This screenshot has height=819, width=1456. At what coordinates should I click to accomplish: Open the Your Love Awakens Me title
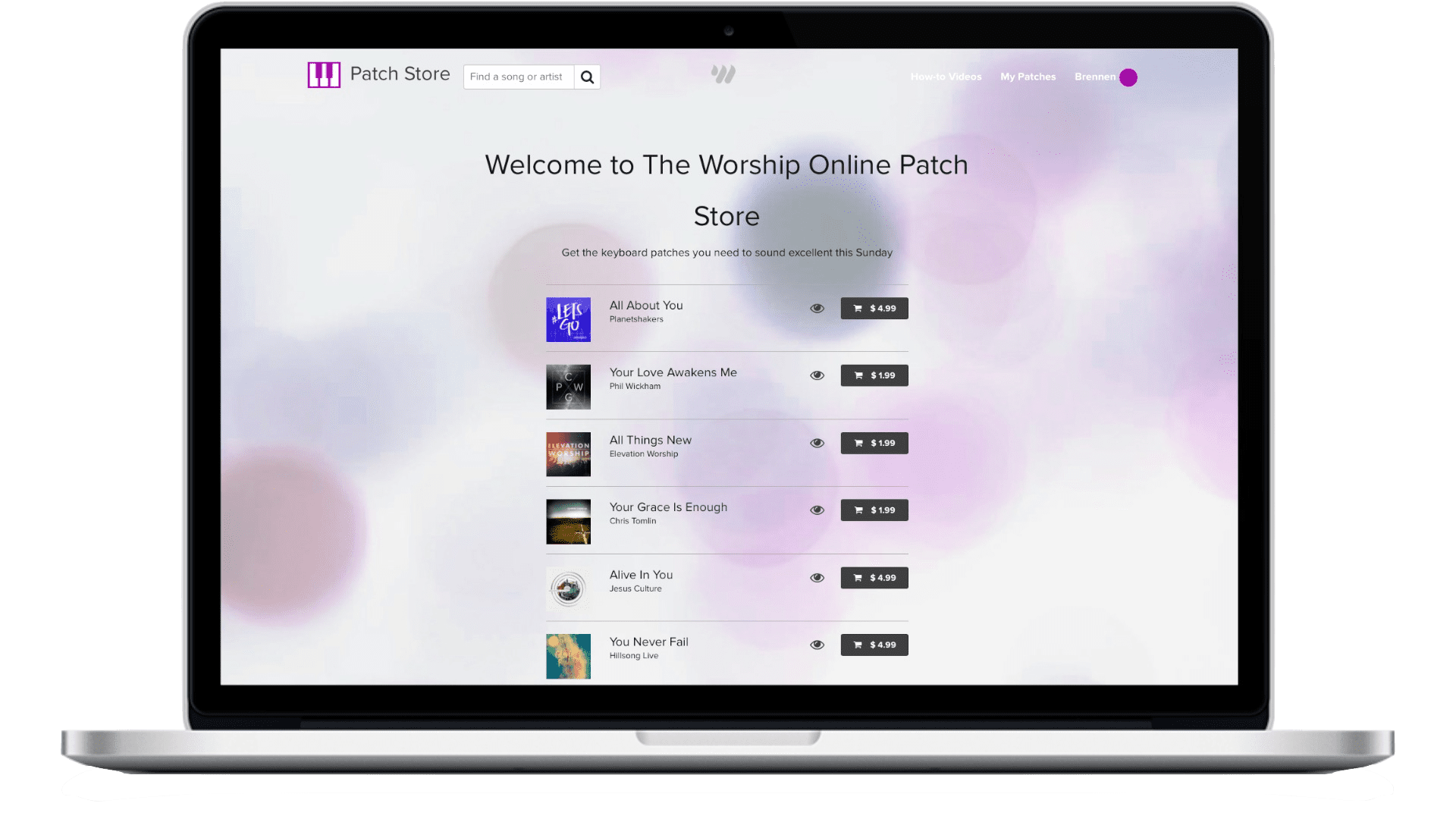673,372
